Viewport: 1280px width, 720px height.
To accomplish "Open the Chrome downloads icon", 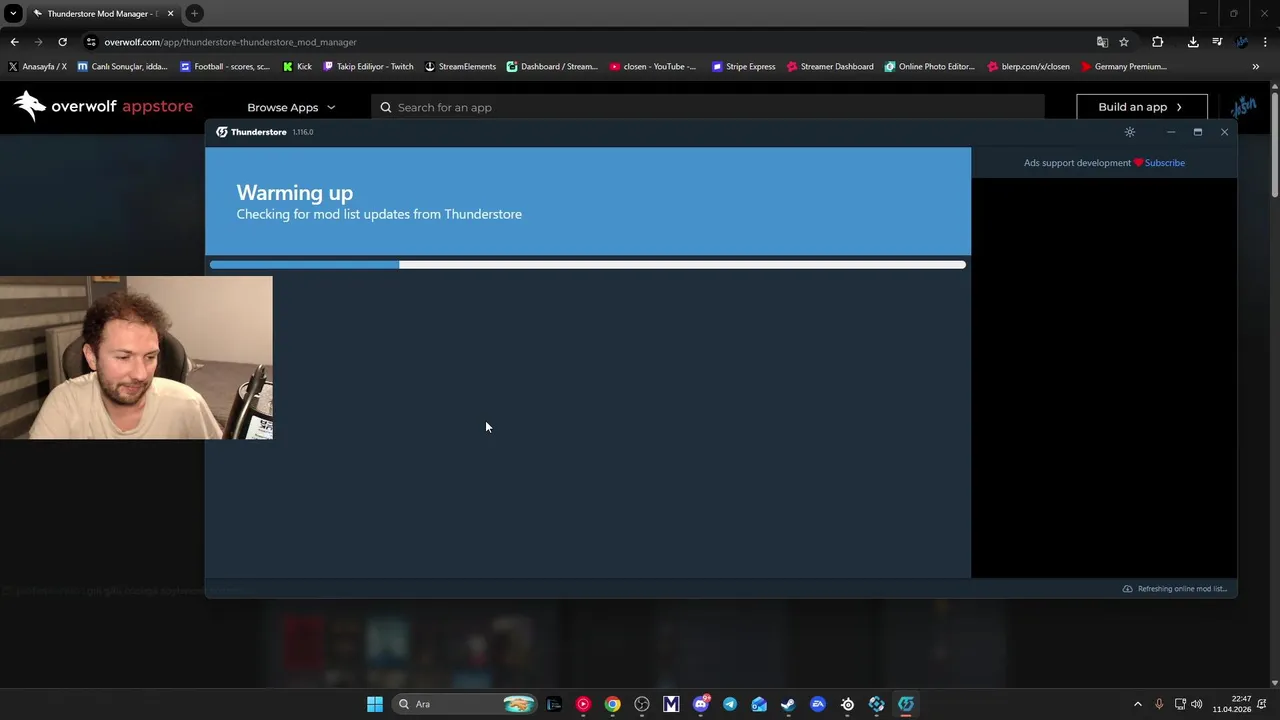I will coord(1193,42).
